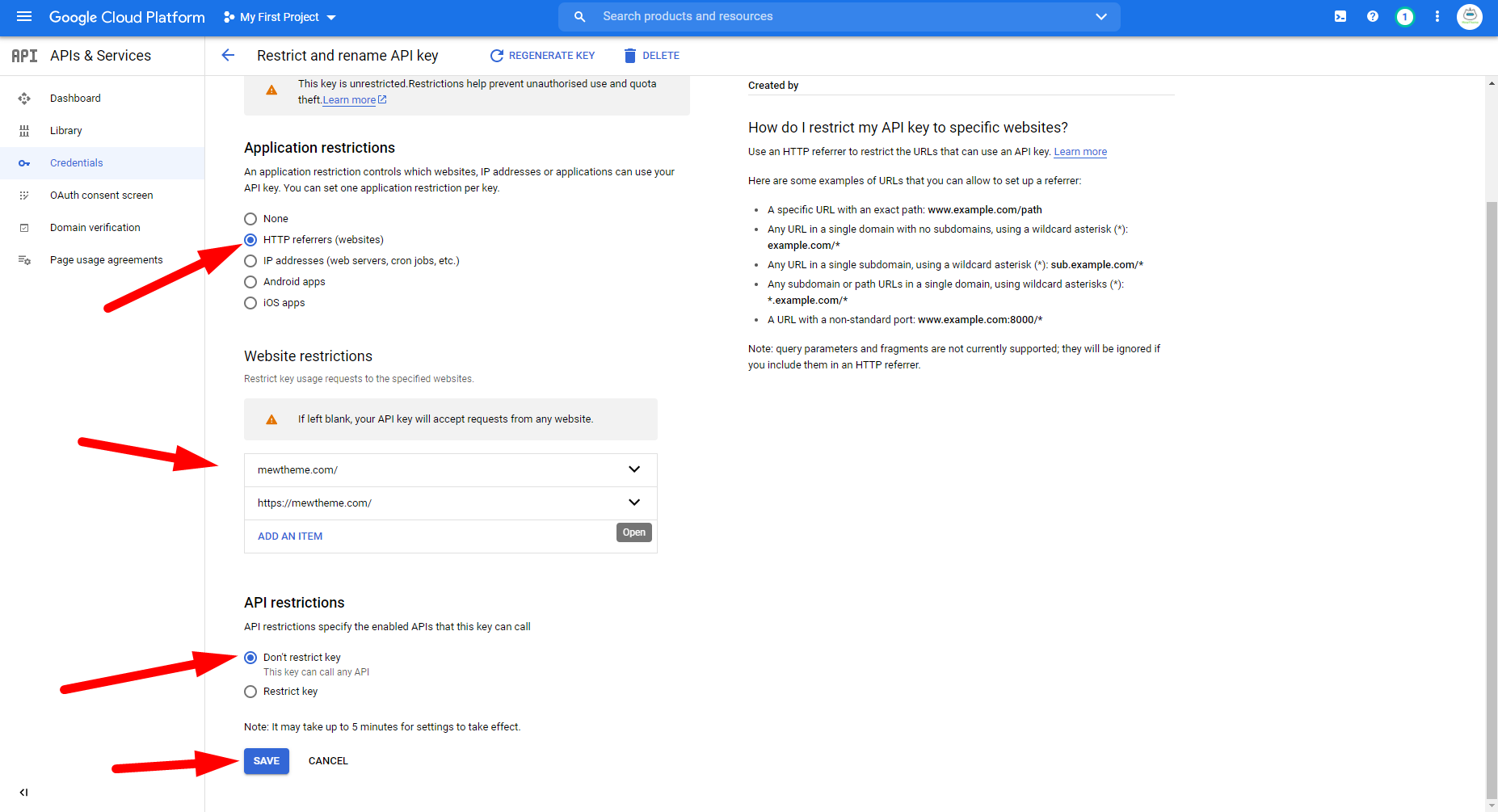Click the warning icon in the unrestricted-key notice
Screen dimensions: 1498x812
click(271, 90)
